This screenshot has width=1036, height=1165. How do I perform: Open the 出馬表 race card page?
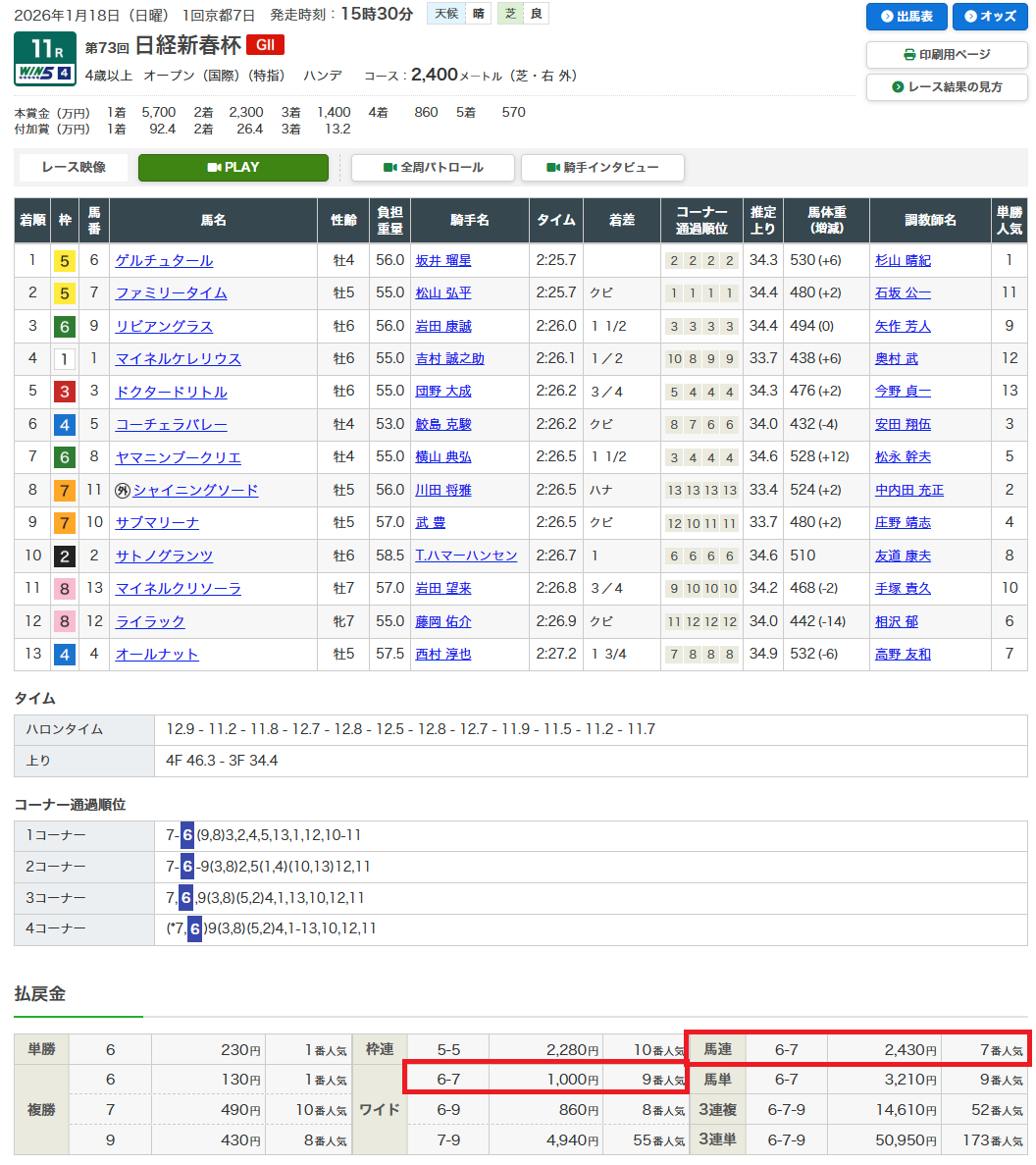coord(906,17)
